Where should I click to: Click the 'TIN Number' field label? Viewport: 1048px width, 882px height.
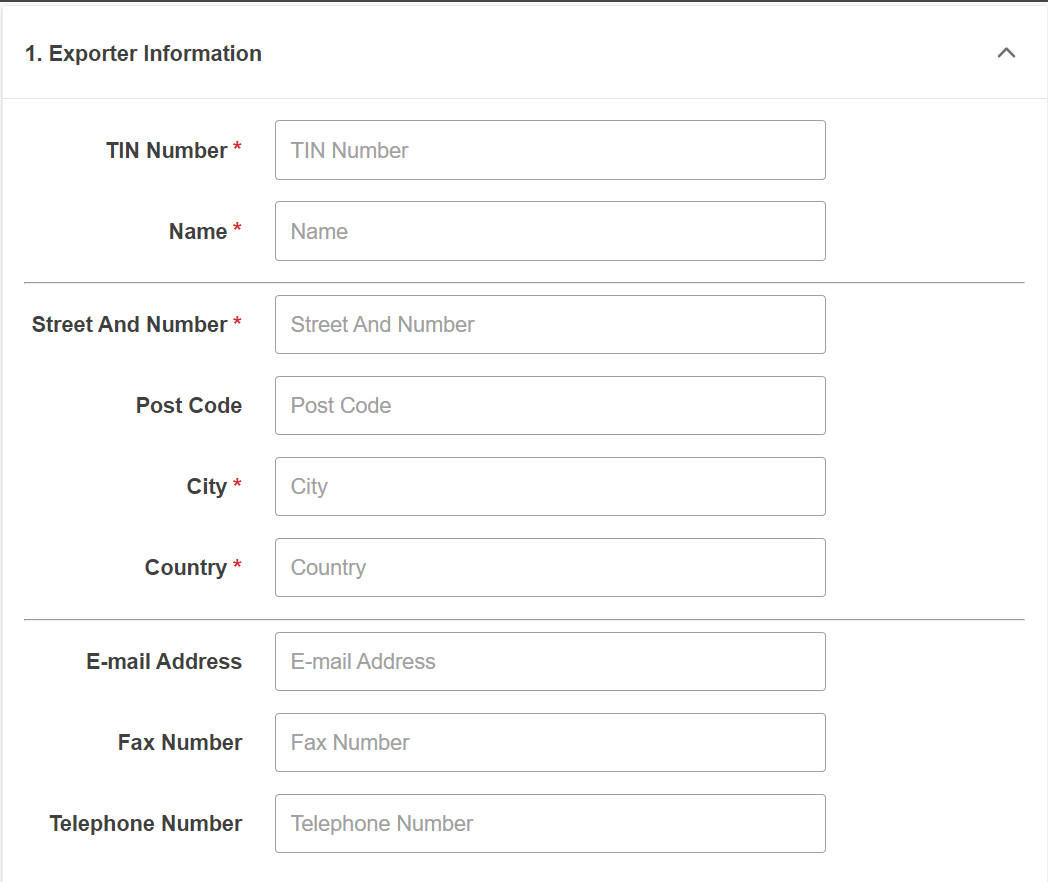[x=166, y=150]
